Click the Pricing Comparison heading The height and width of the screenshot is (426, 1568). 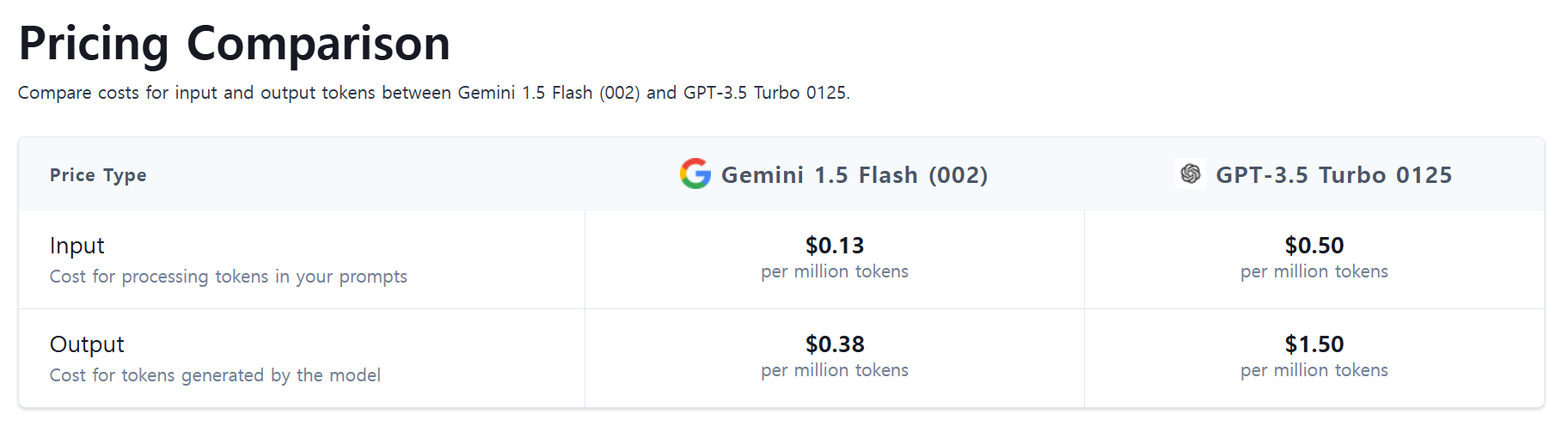tap(234, 43)
